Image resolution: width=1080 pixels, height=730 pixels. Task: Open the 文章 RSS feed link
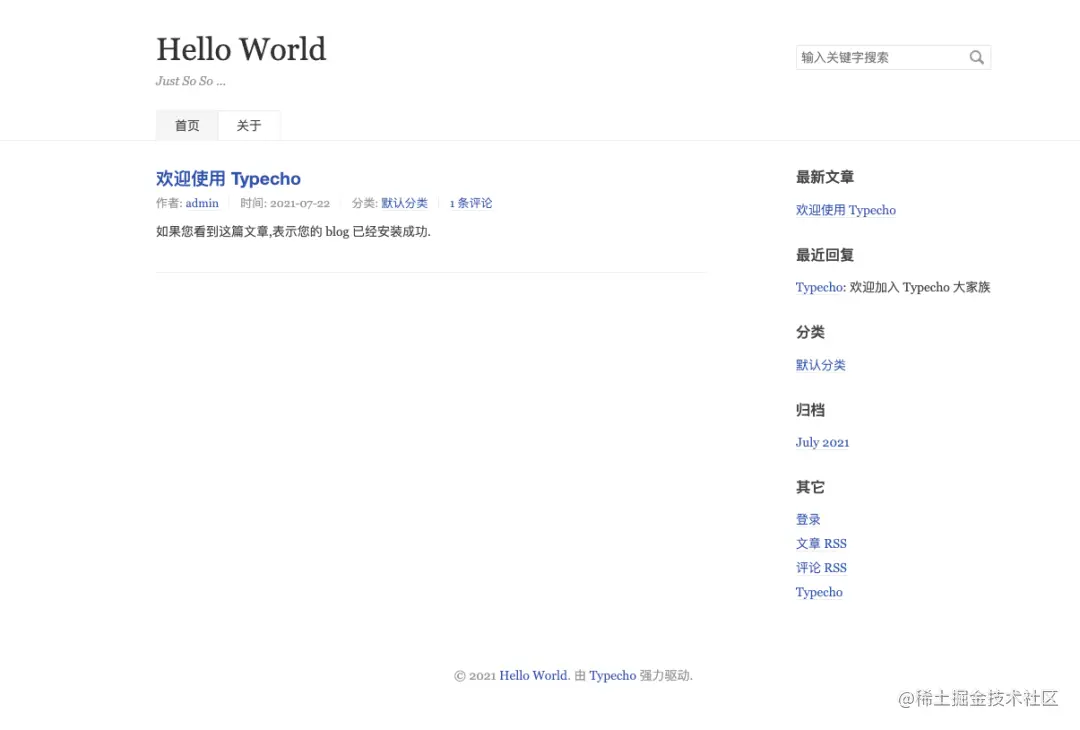(821, 543)
